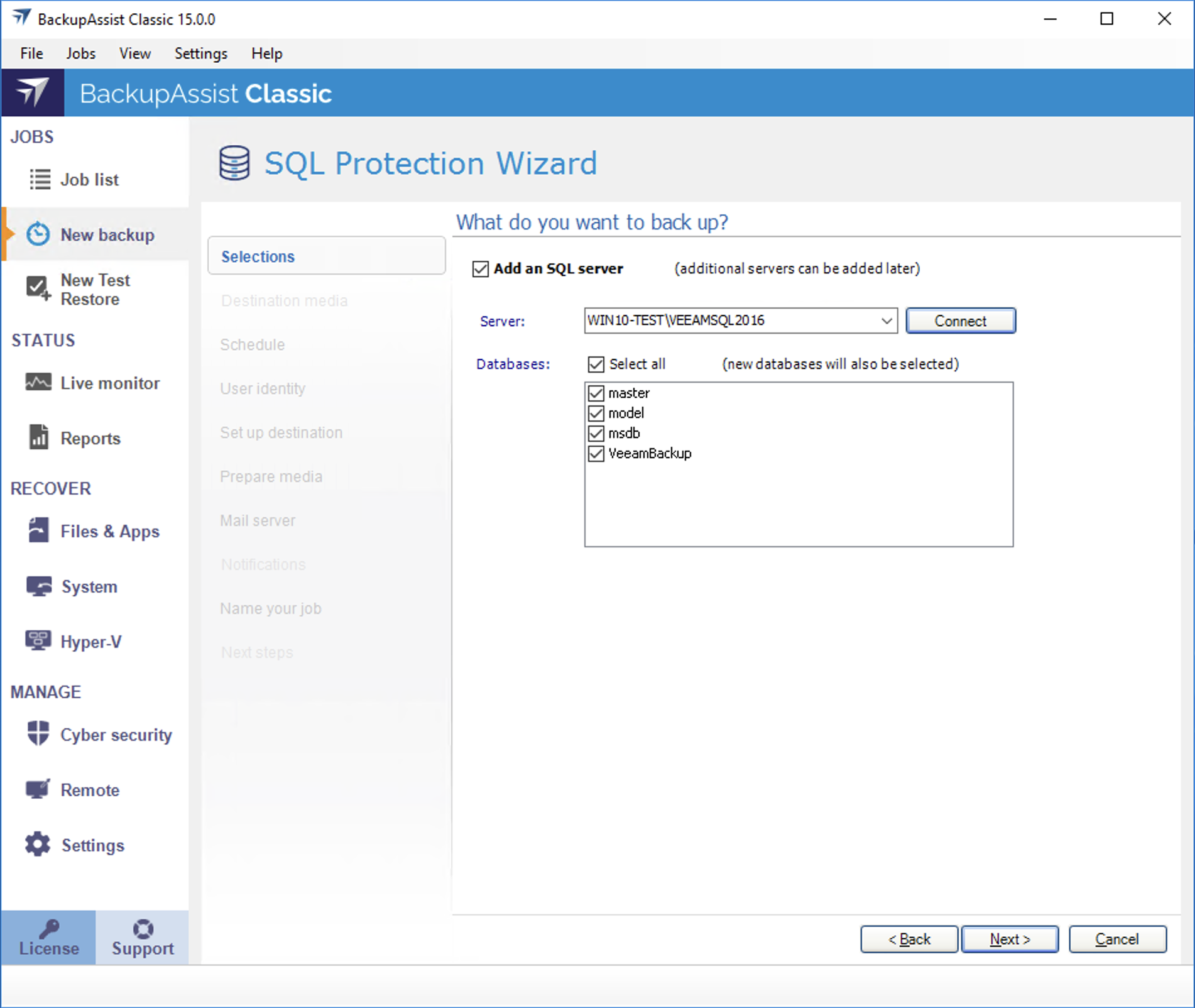Click the Connect button

(x=960, y=321)
